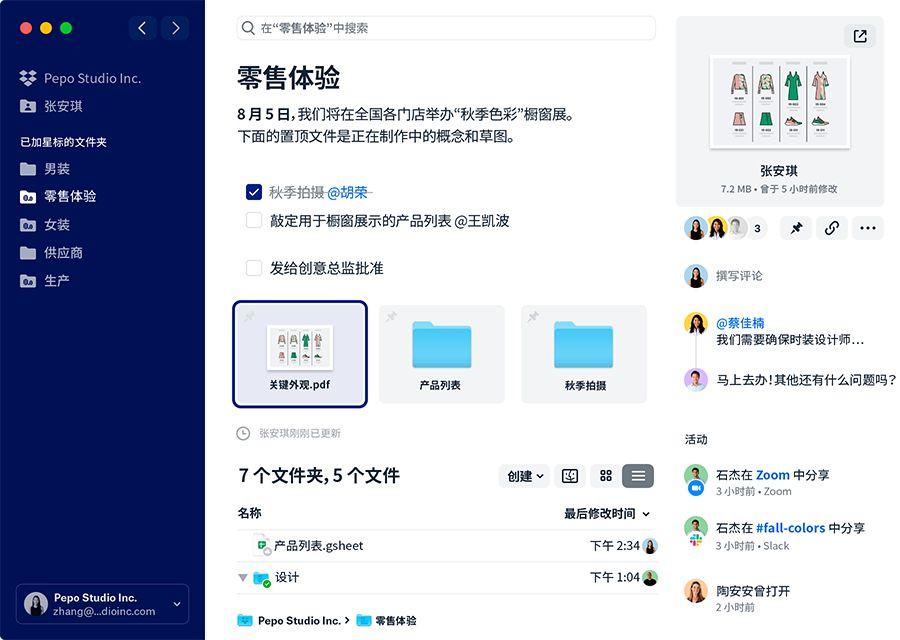Collapse the 设计 folder row
The width and height of the screenshot is (900, 640).
[x=243, y=578]
